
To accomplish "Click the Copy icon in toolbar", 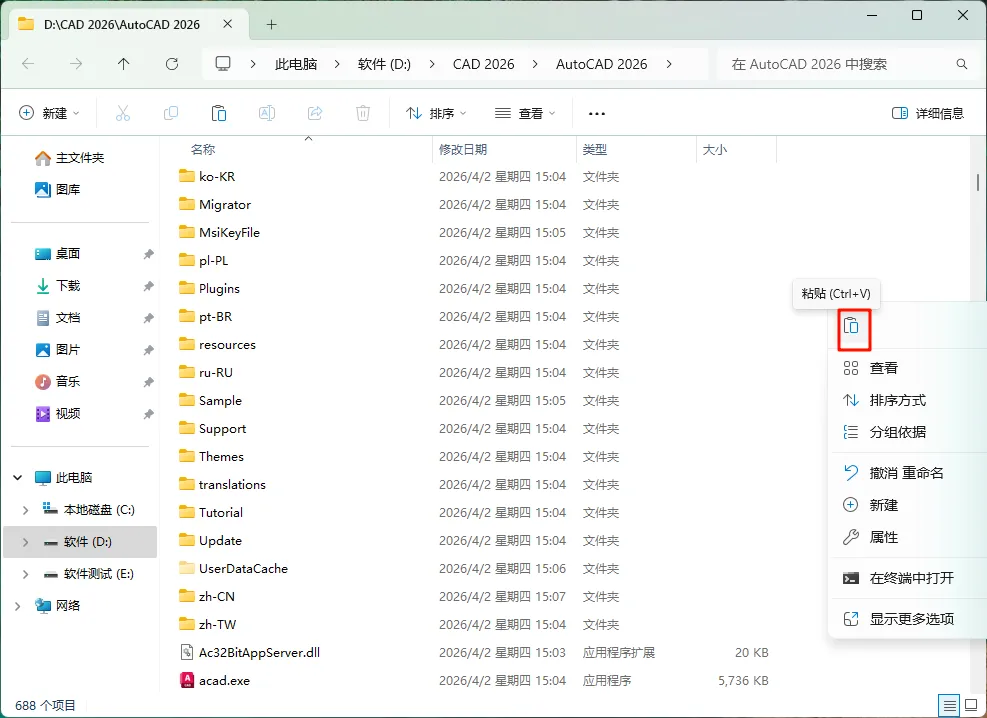I will click(171, 113).
